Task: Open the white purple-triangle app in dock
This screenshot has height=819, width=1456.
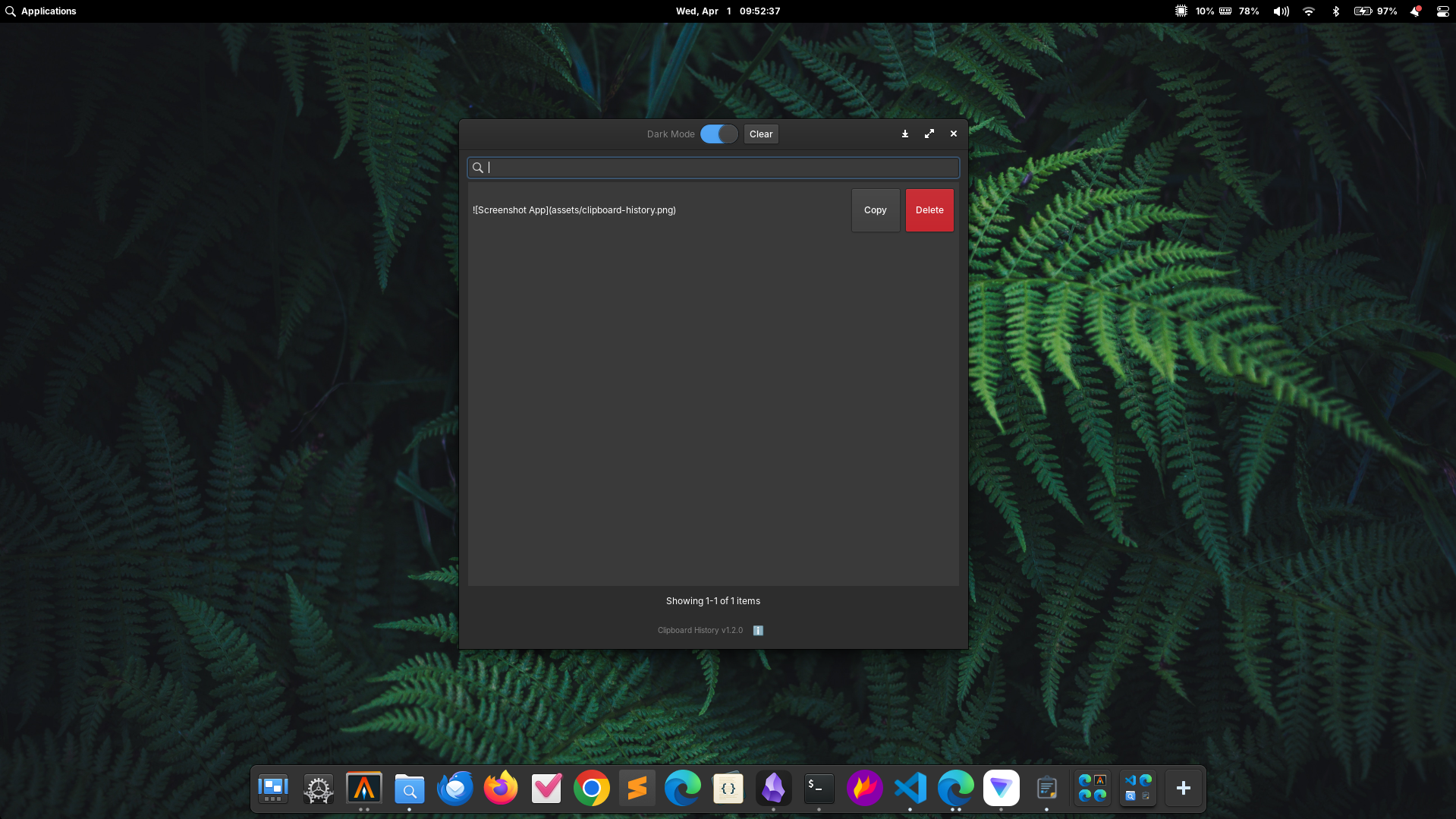Action: point(1002,789)
